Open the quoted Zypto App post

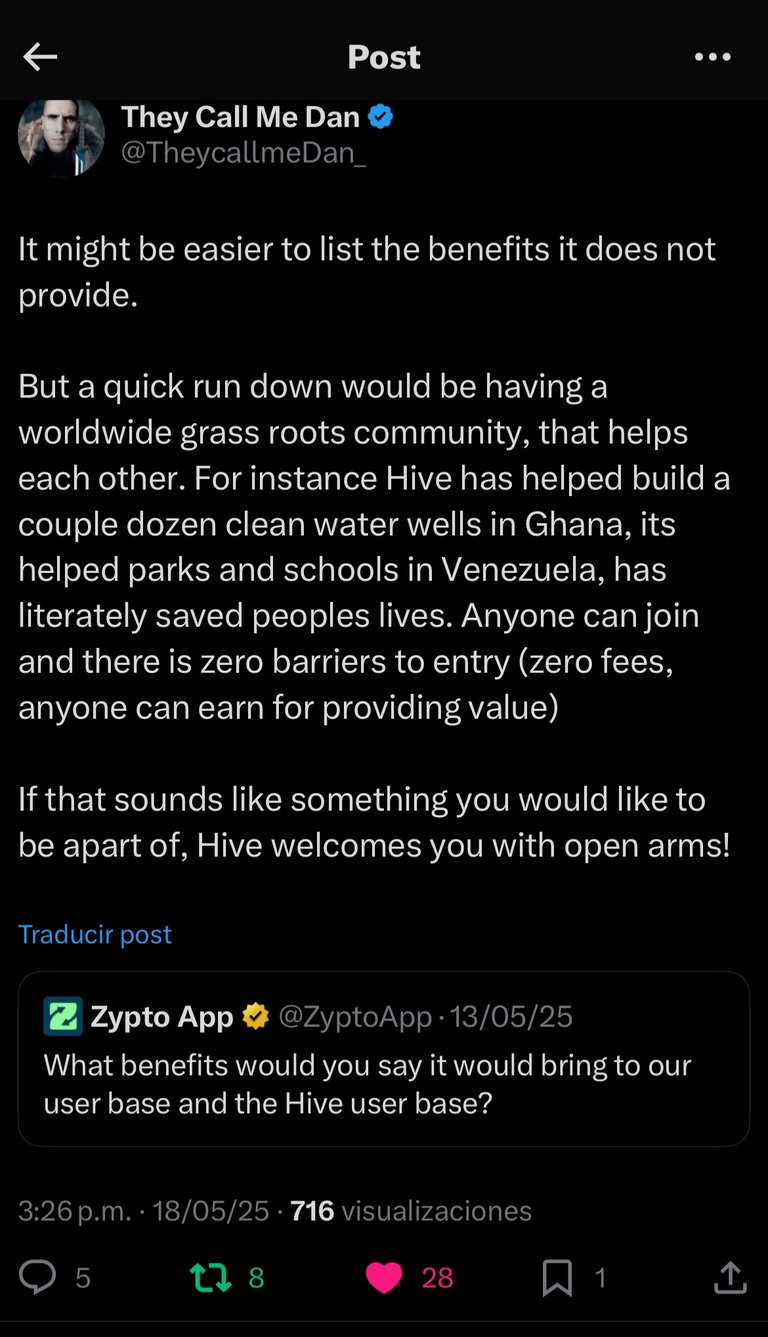click(383, 1082)
